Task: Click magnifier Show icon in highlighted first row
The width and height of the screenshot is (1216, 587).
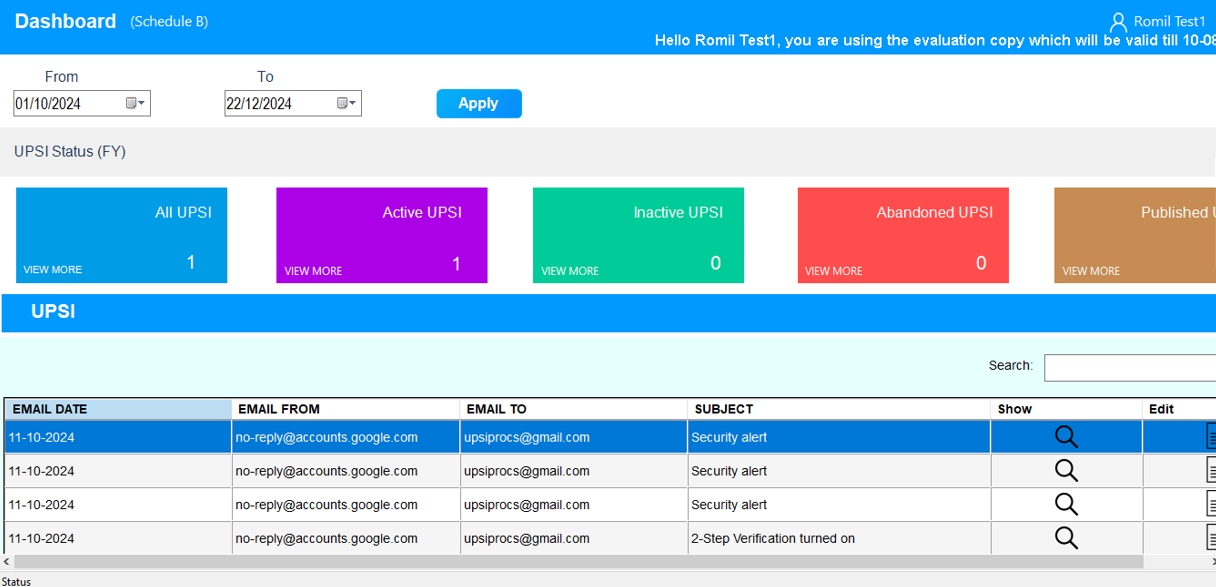Action: pos(1066,437)
